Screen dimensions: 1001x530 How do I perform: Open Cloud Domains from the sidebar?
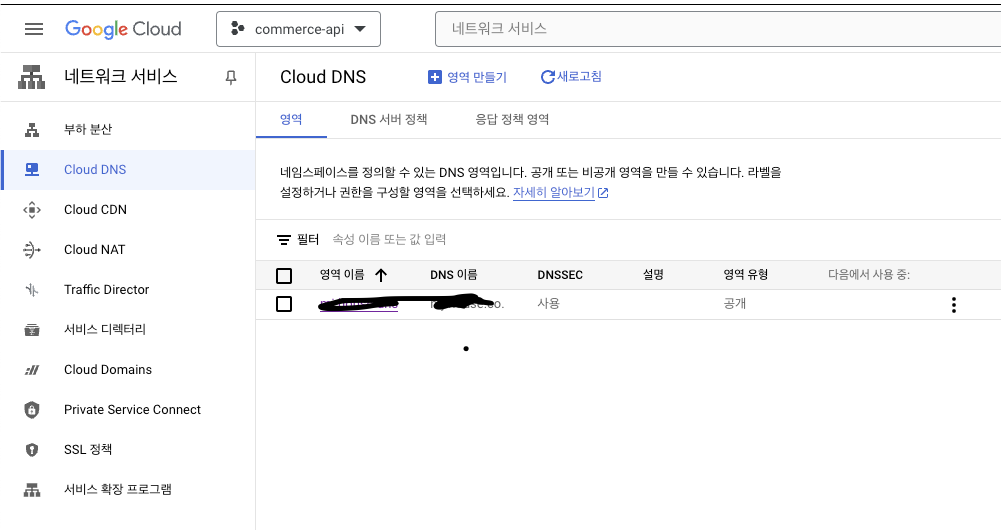(x=108, y=370)
